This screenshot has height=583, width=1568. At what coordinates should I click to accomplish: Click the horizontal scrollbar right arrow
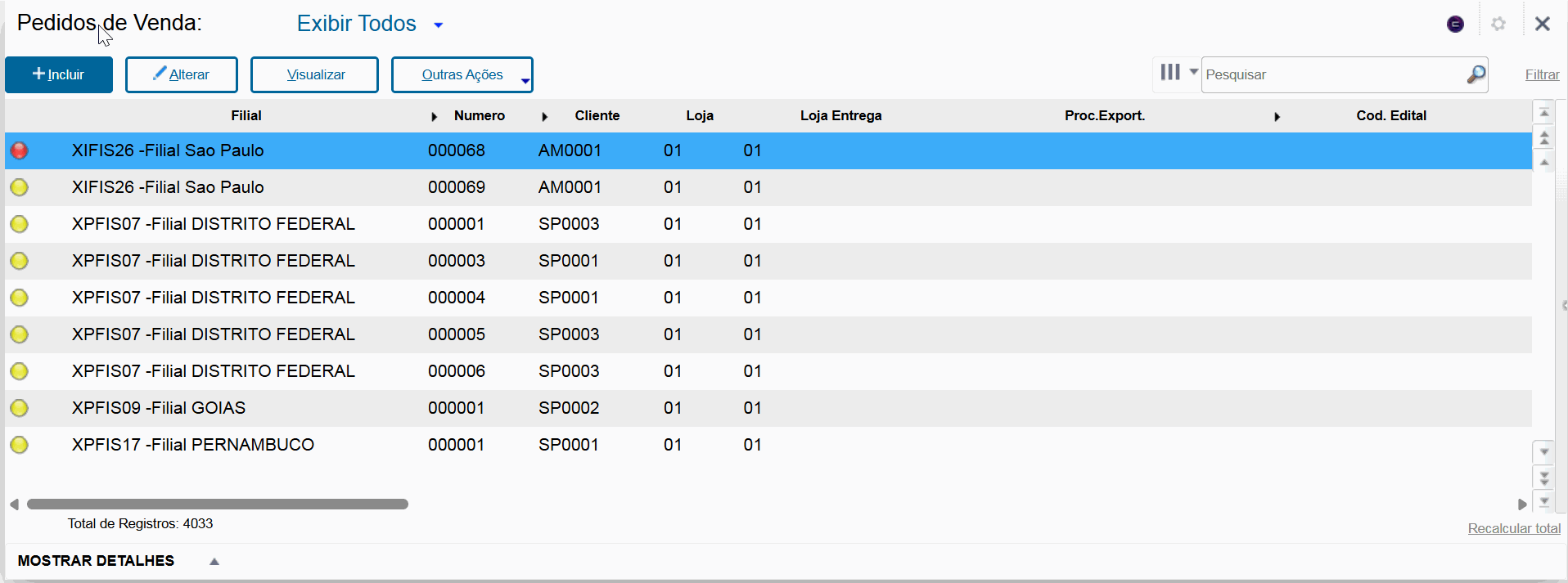(1522, 505)
